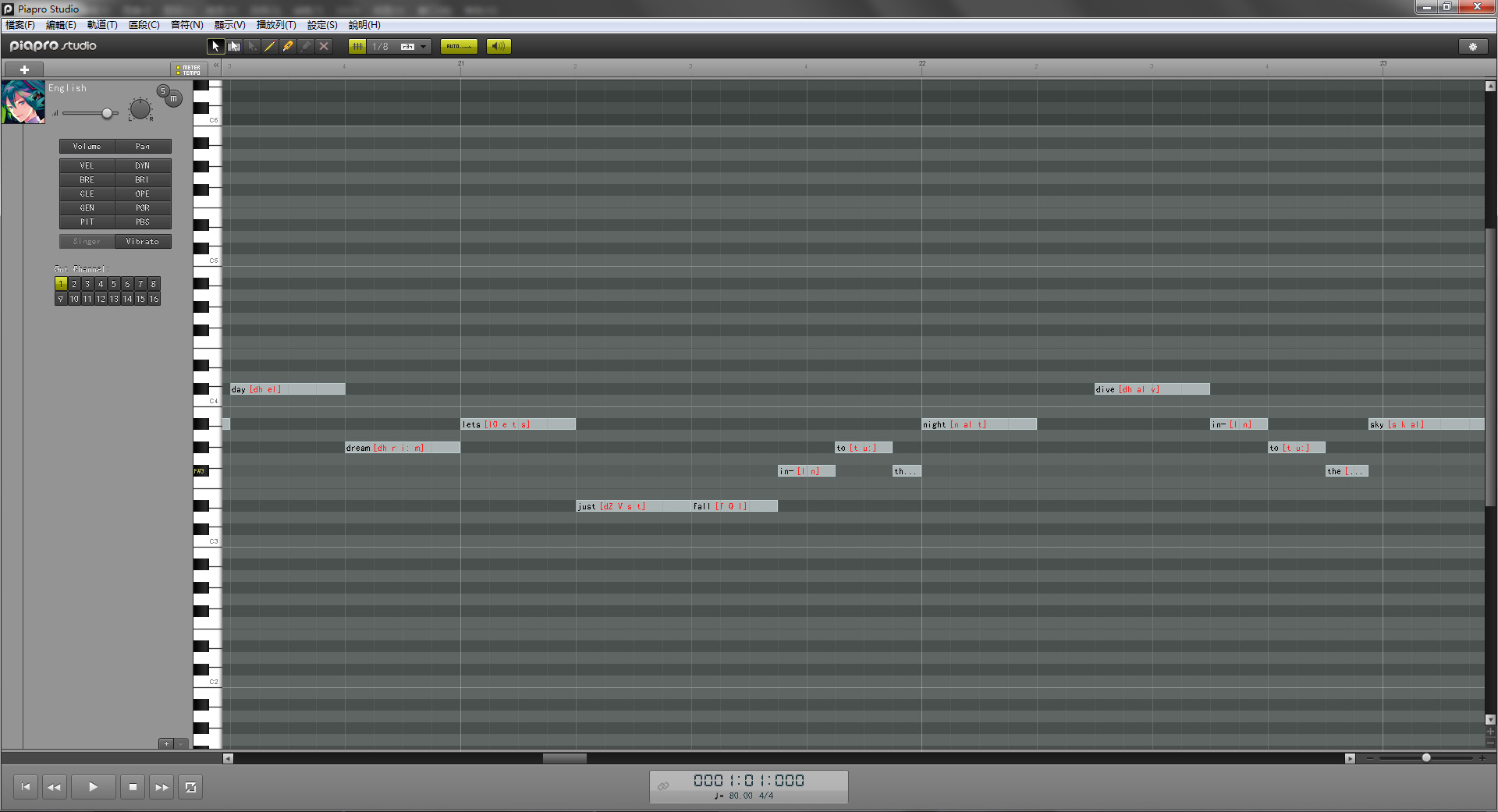Click the rewind transport button
The width and height of the screenshot is (1498, 812).
tap(54, 787)
